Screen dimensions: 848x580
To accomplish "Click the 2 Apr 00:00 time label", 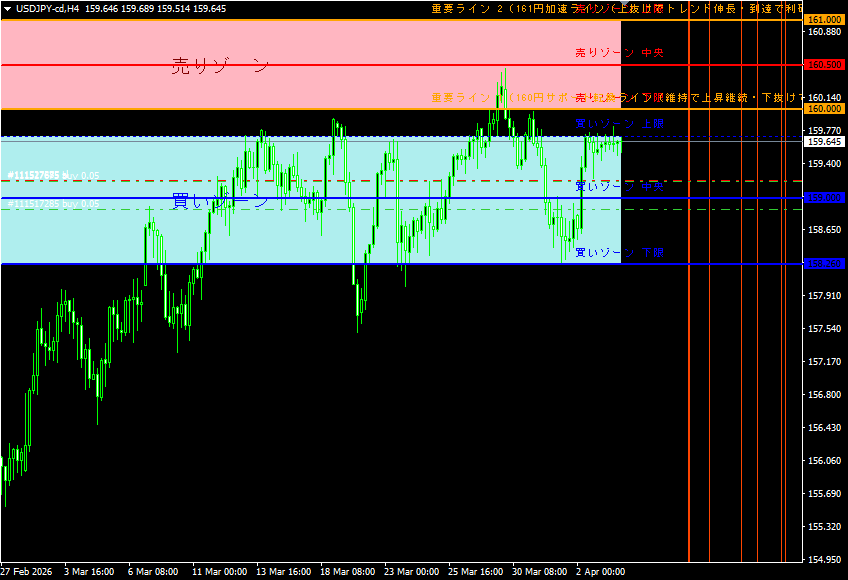I will [x=599, y=572].
